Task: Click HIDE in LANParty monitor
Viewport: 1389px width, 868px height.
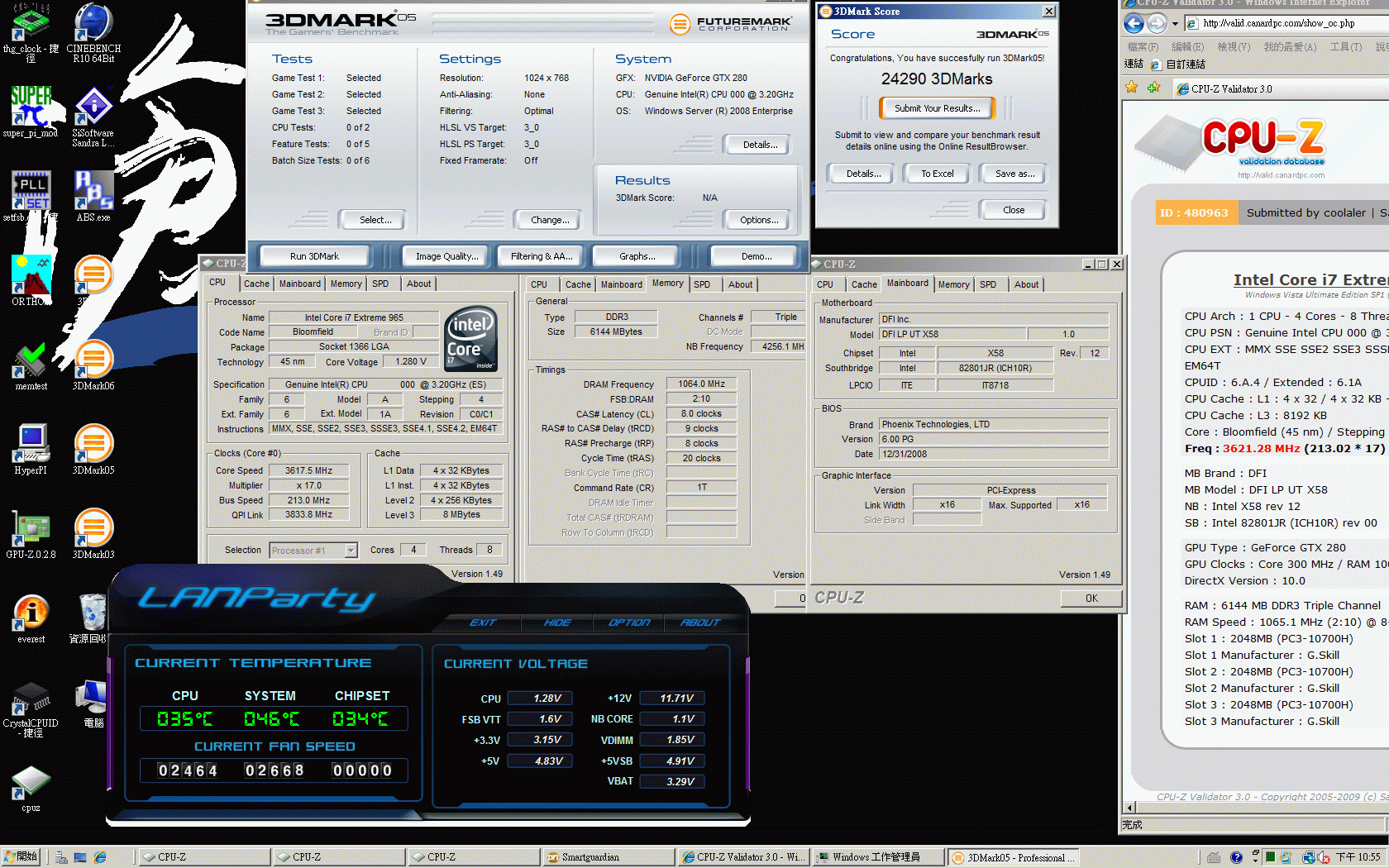Action: pos(557,622)
